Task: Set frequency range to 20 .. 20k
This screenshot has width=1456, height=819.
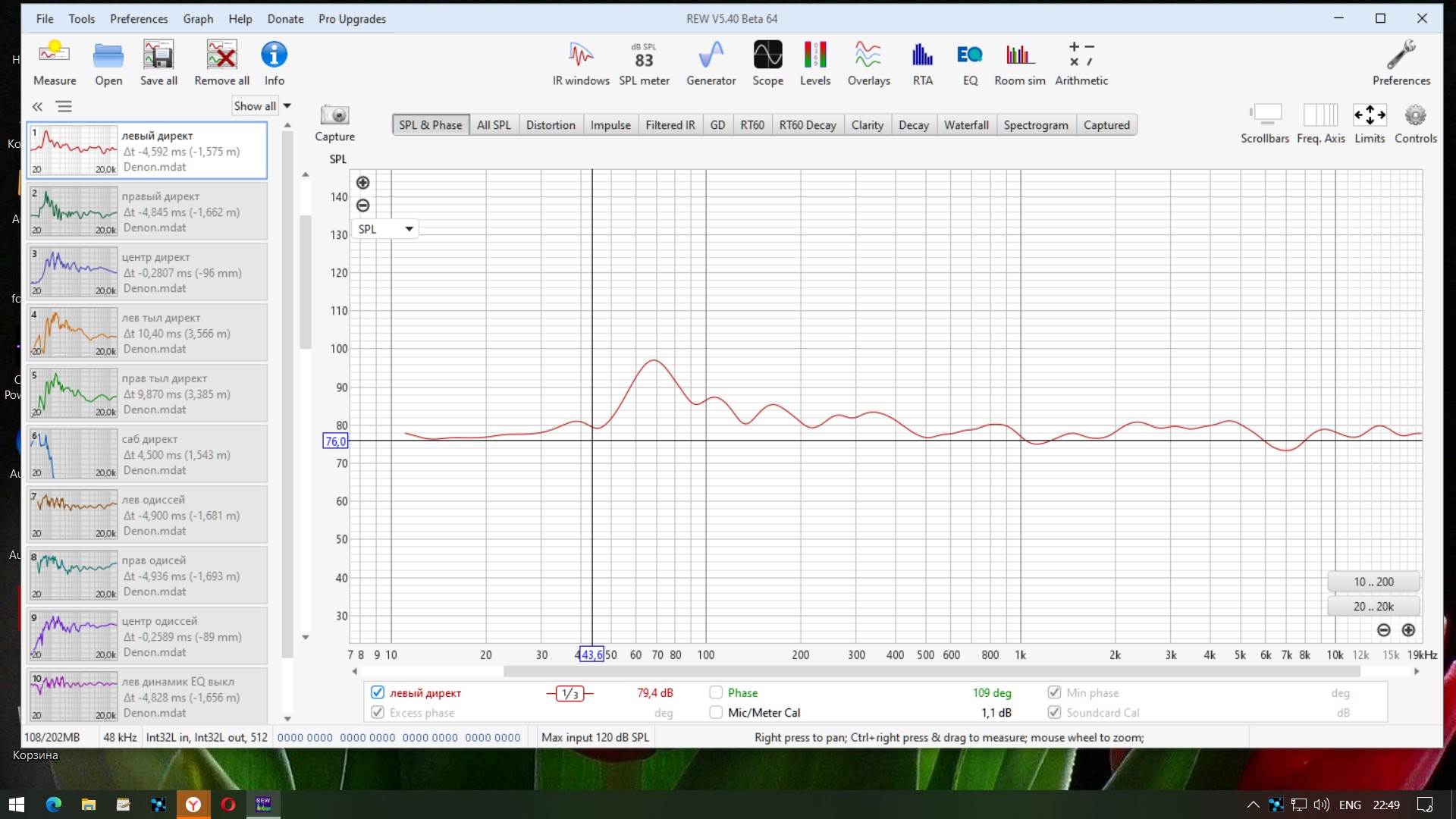Action: pyautogui.click(x=1373, y=607)
